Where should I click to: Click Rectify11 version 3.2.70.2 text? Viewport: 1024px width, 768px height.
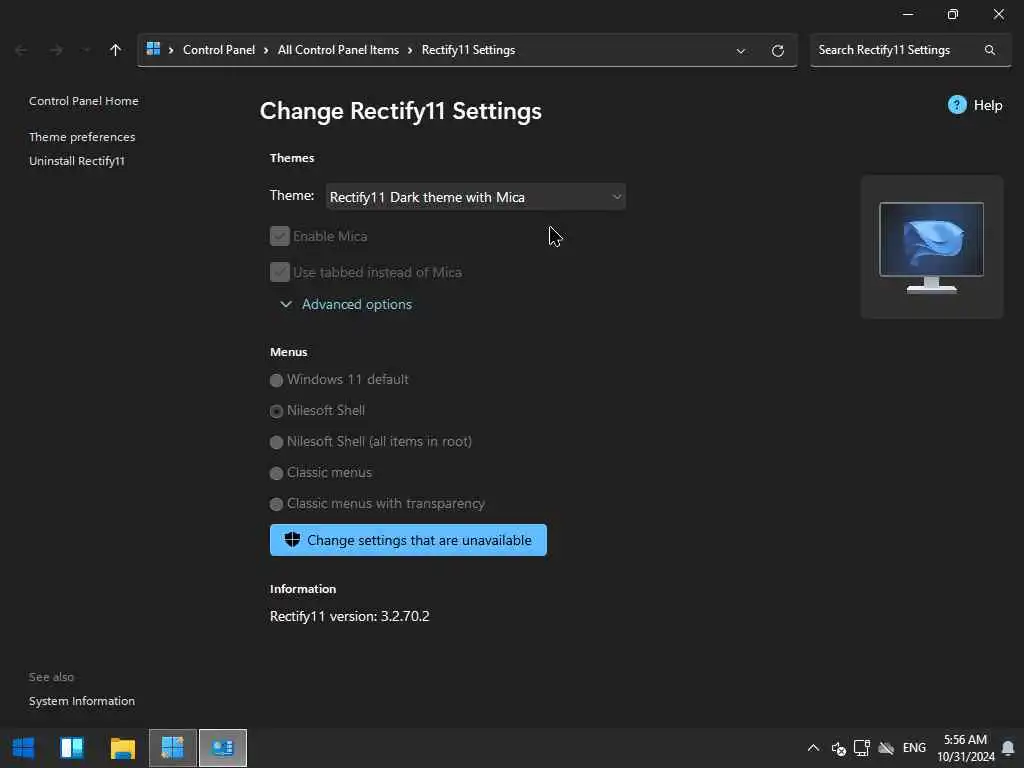pyautogui.click(x=349, y=616)
